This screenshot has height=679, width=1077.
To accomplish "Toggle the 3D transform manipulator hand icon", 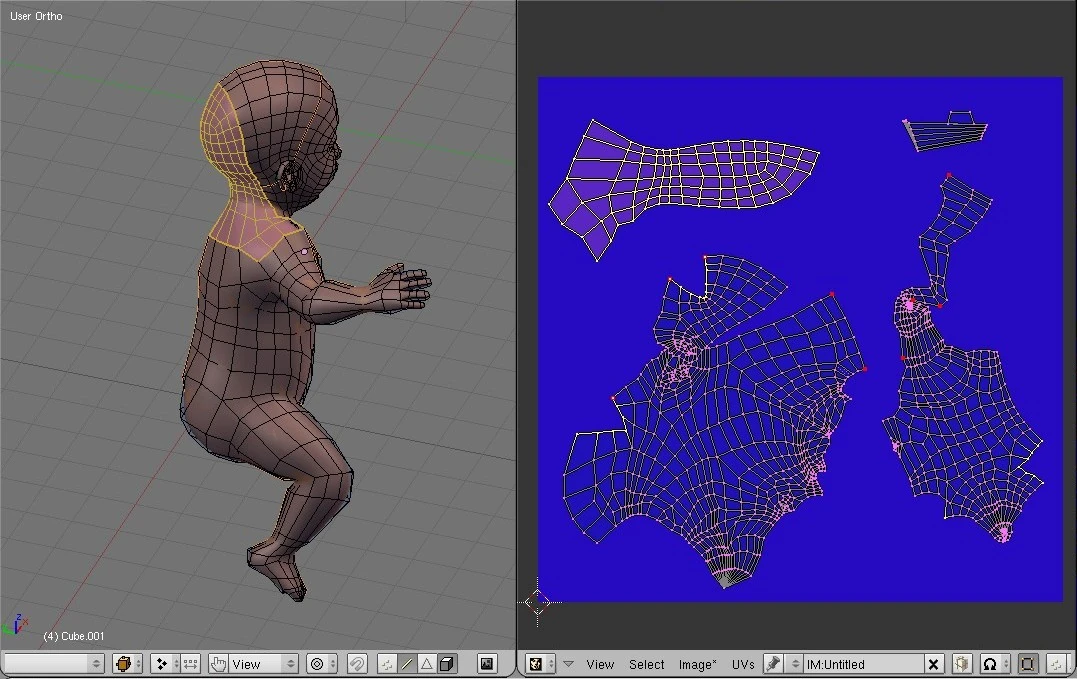I will 218,664.
